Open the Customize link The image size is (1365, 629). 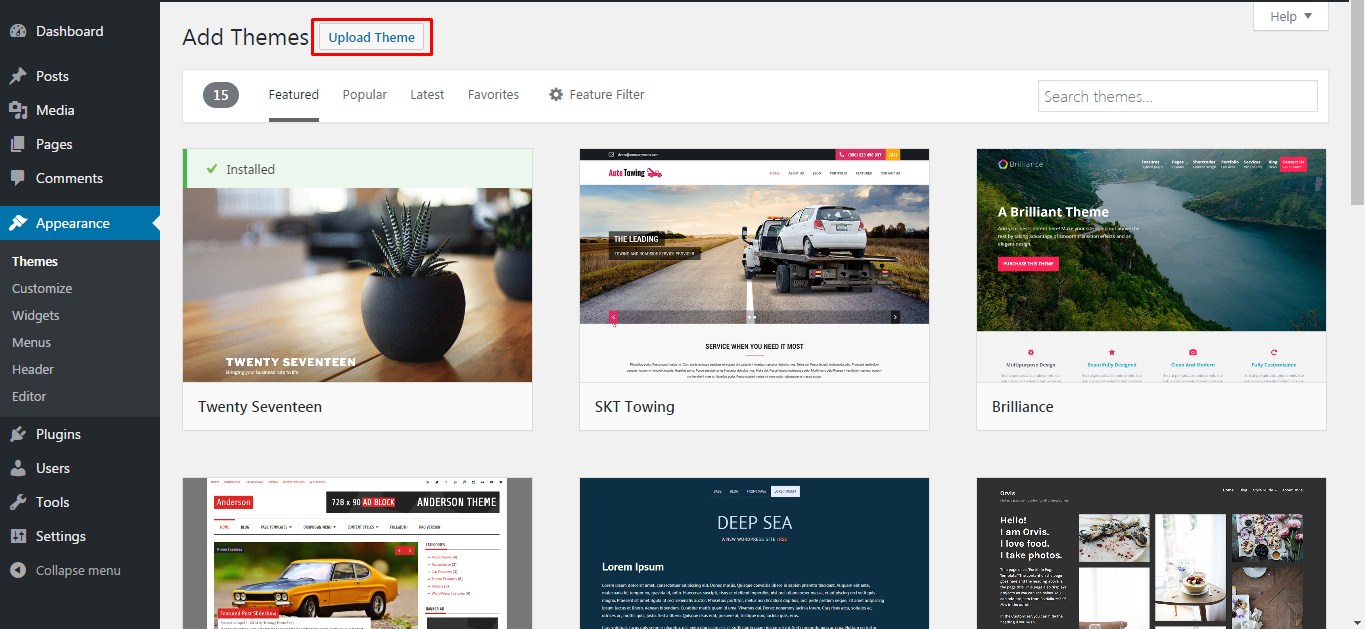pyautogui.click(x=41, y=288)
